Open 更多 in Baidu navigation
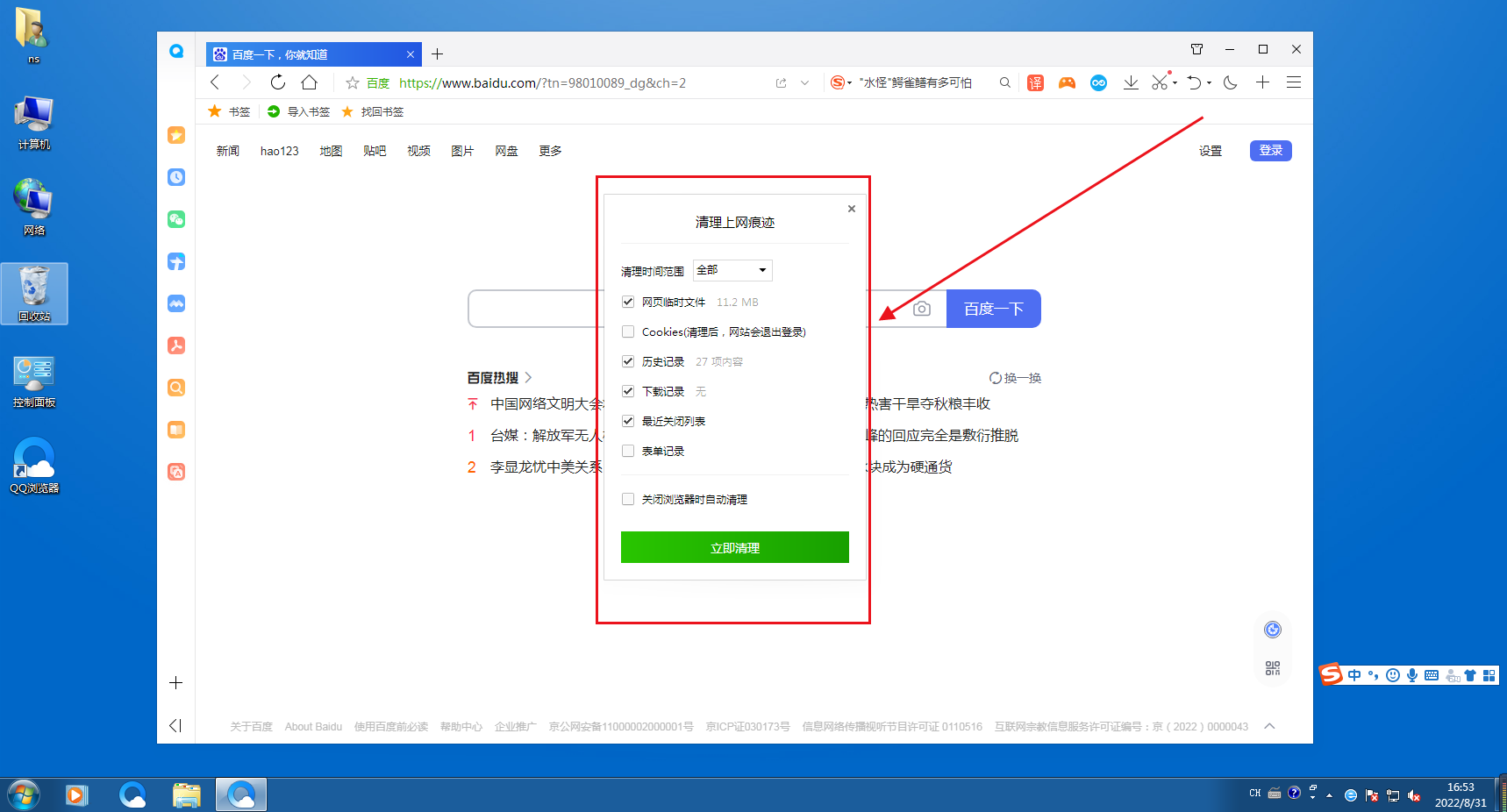The height and width of the screenshot is (812, 1507). click(x=550, y=151)
